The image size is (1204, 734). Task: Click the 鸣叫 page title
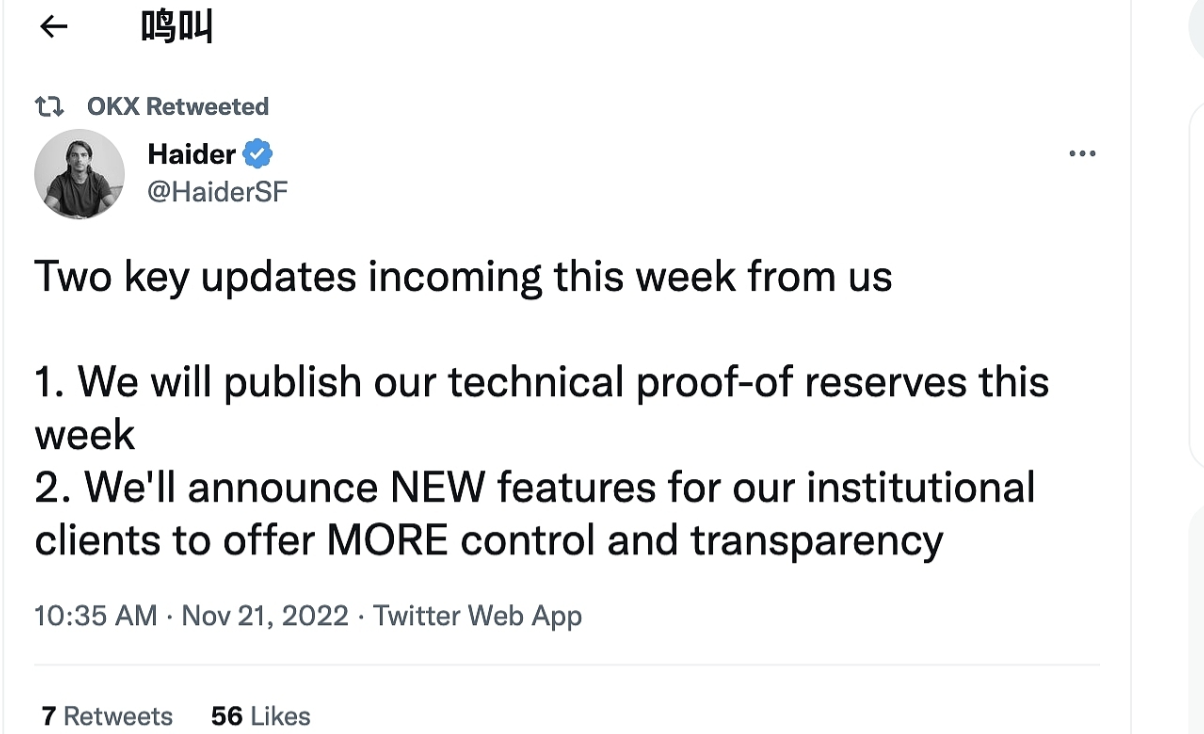pyautogui.click(x=176, y=27)
